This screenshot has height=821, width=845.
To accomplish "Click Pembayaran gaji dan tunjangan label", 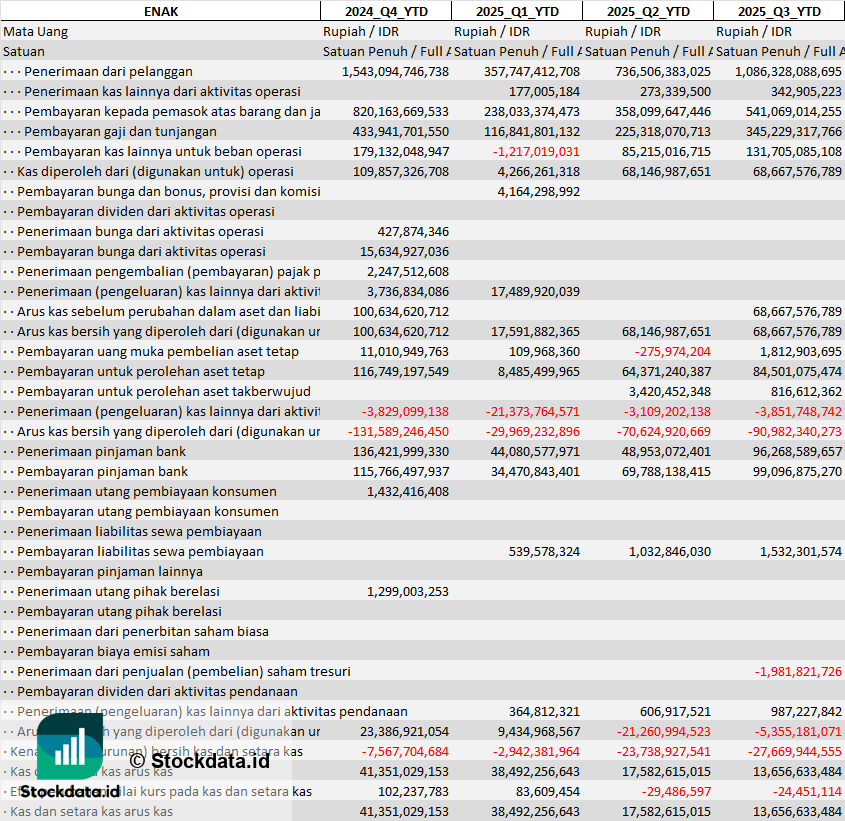I will 120,132.
